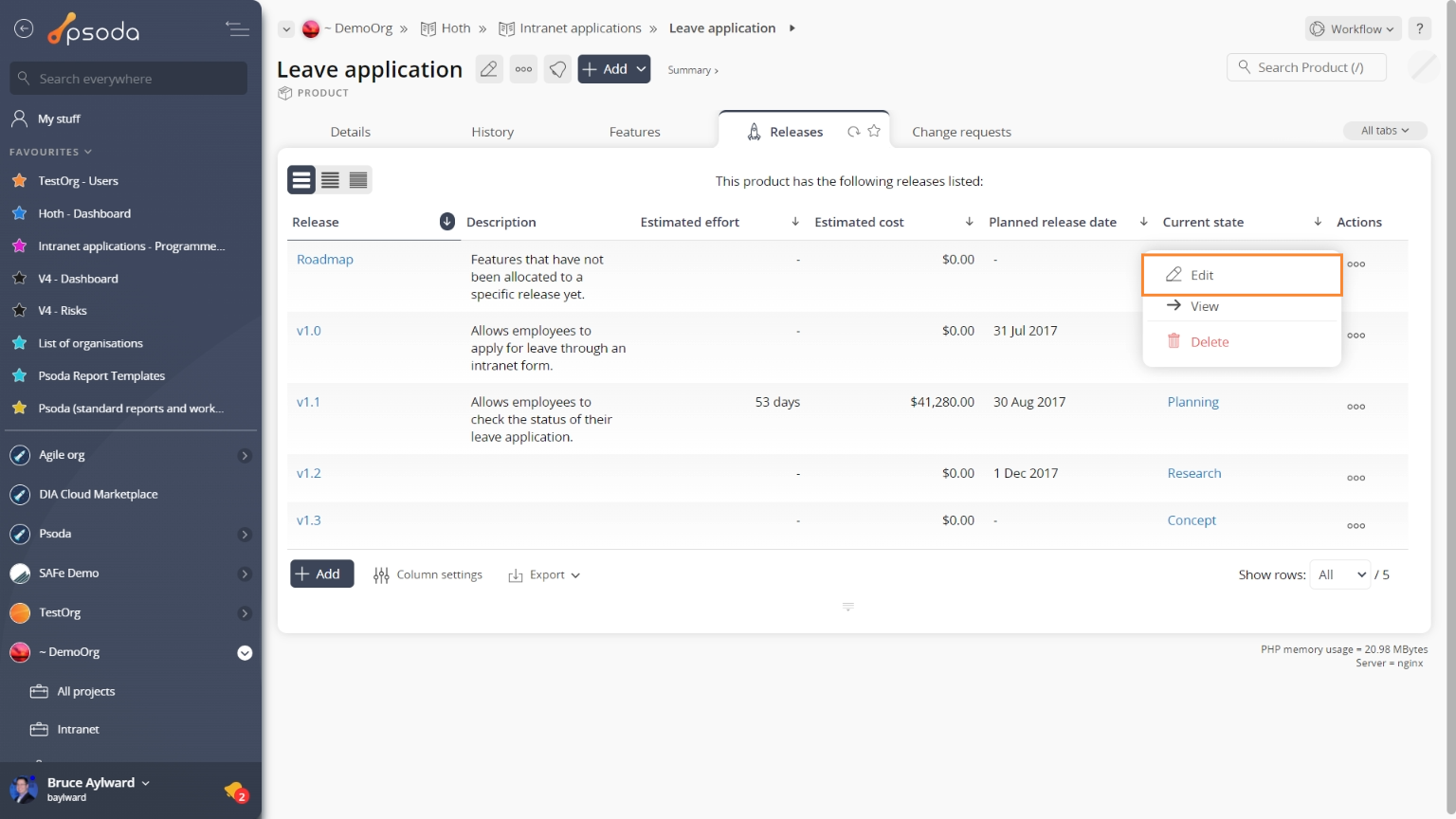Open the Workflow dropdown
Image resolution: width=1456 pixels, height=819 pixels.
[x=1353, y=29]
